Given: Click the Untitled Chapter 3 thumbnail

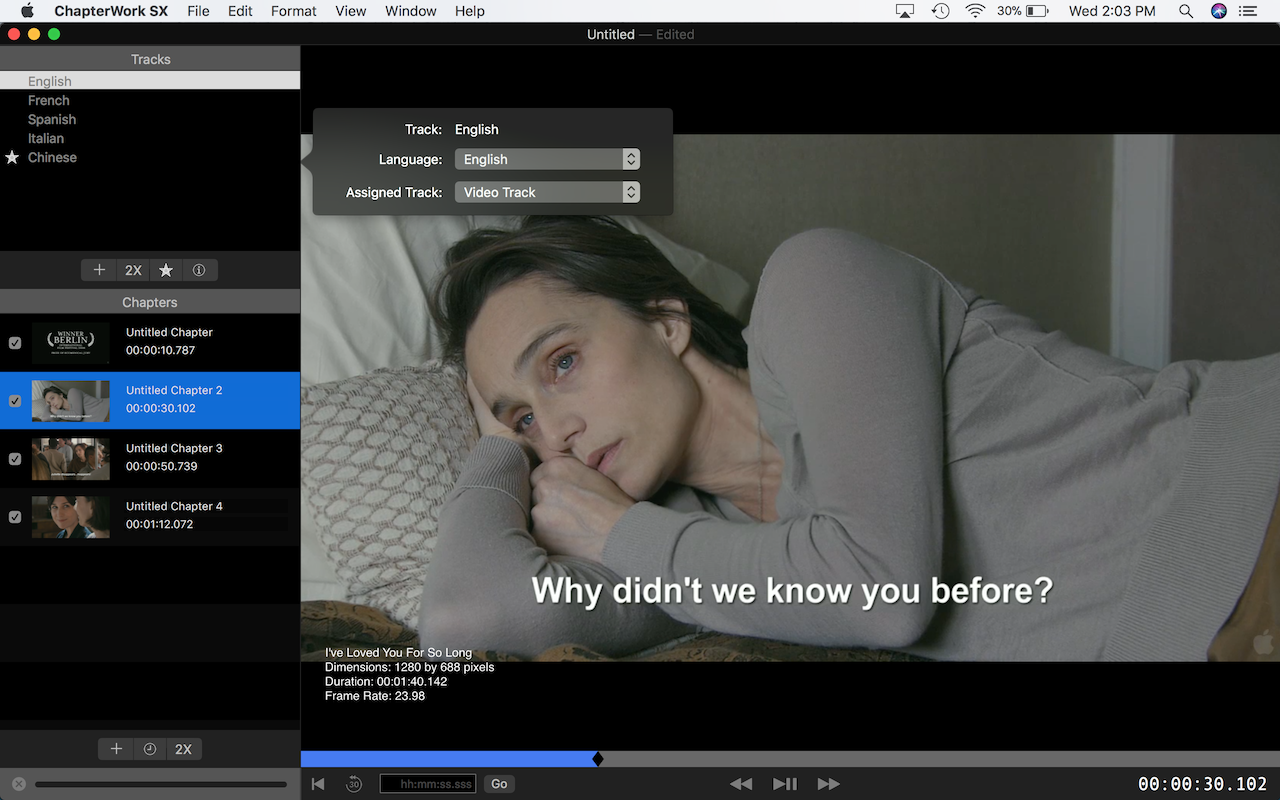Looking at the screenshot, I should (71, 459).
